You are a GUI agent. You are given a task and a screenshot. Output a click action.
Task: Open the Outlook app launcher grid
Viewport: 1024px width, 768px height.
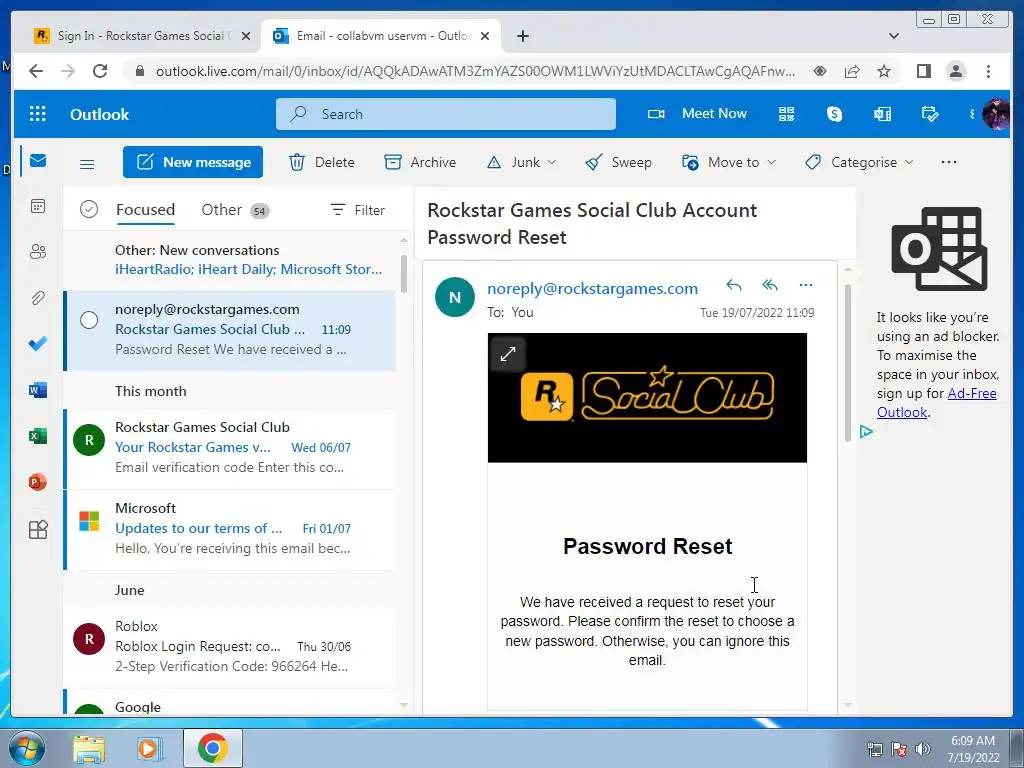[38, 114]
